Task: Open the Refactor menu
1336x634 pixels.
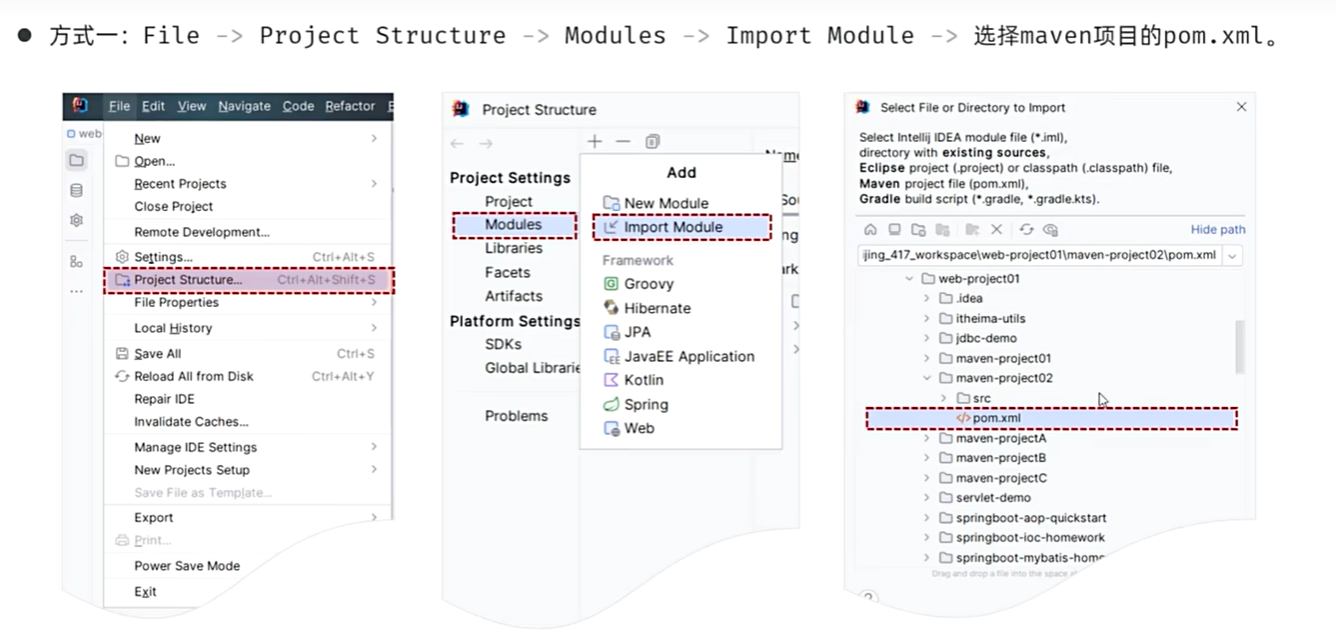Action: coord(350,106)
